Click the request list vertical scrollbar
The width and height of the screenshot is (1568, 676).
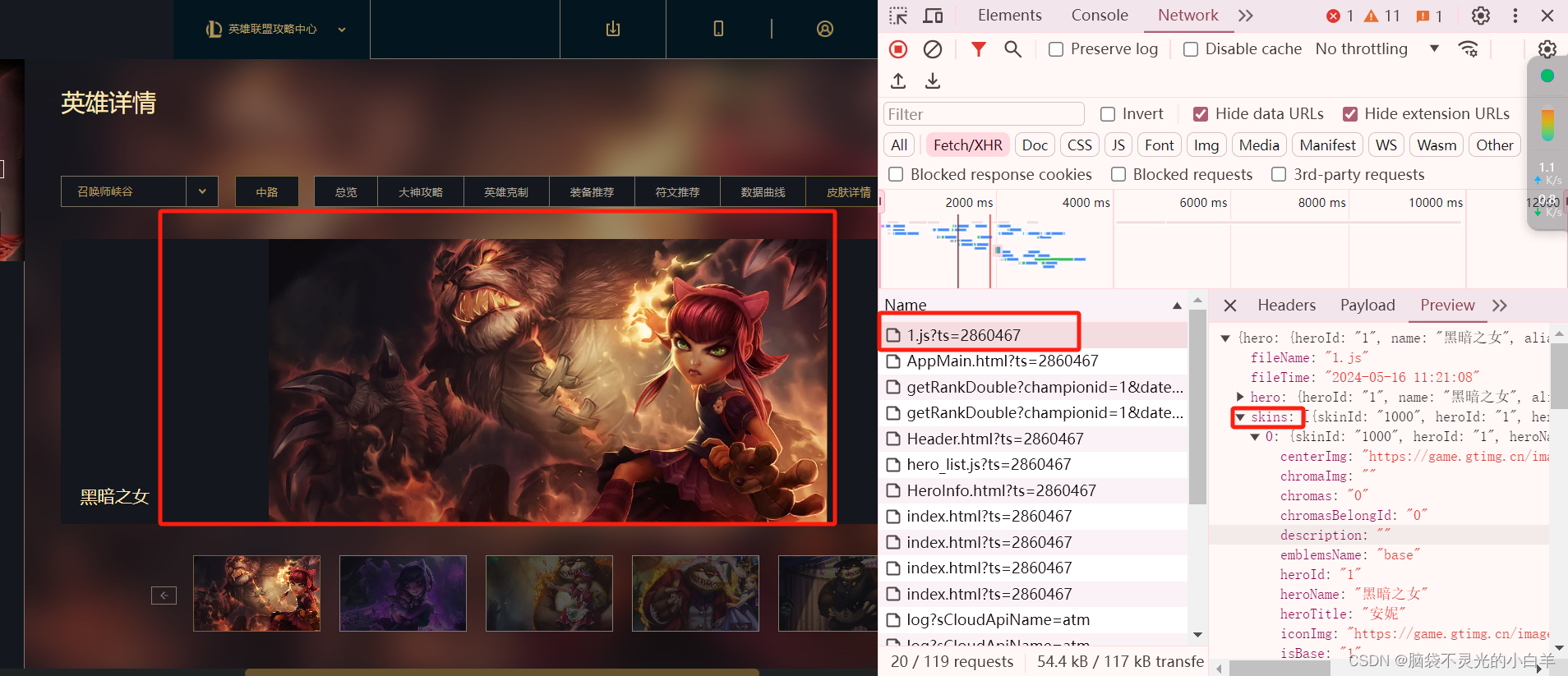pyautogui.click(x=1197, y=407)
